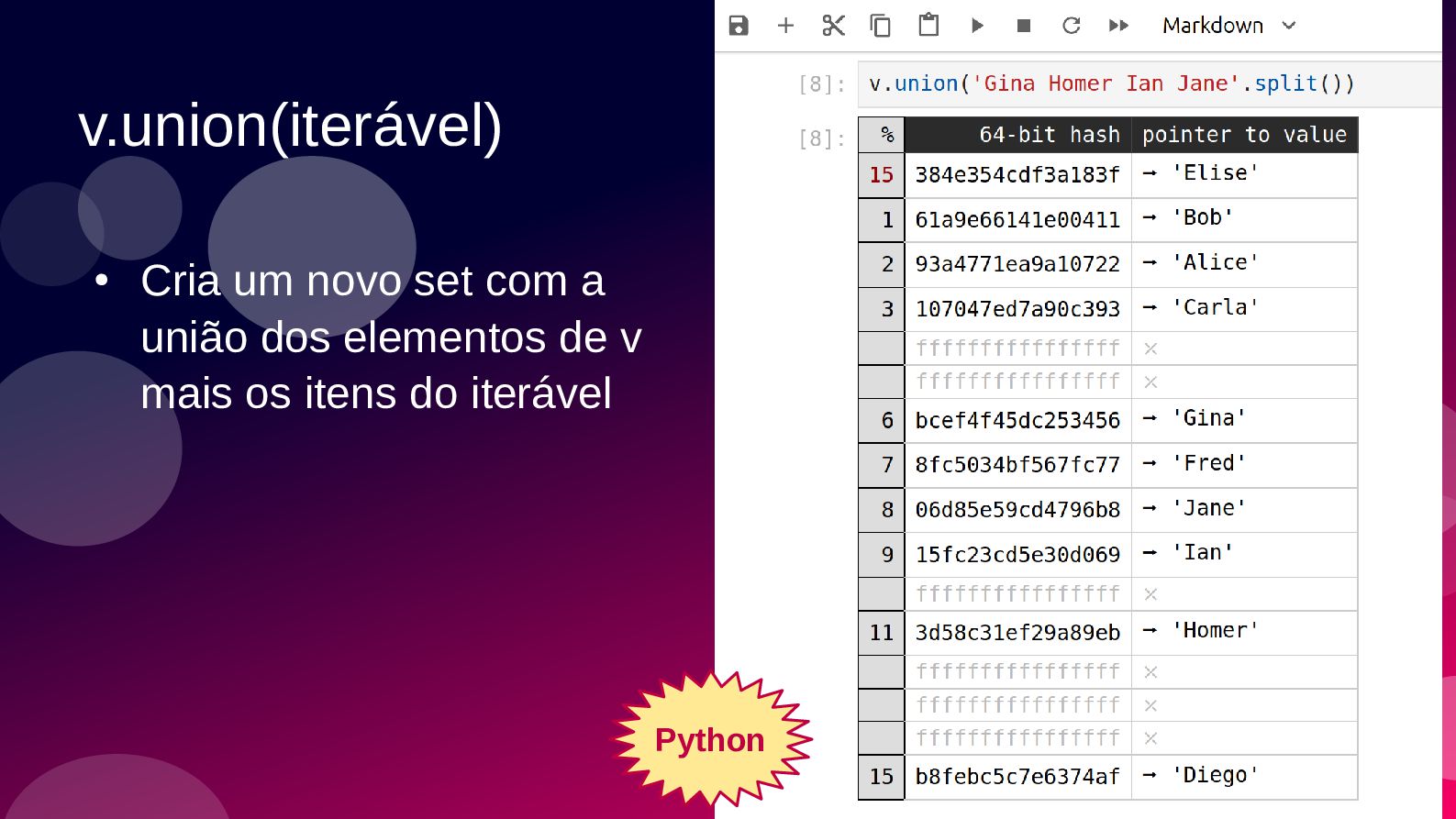
Task: Paste the cell from the clipboard
Action: point(928,25)
